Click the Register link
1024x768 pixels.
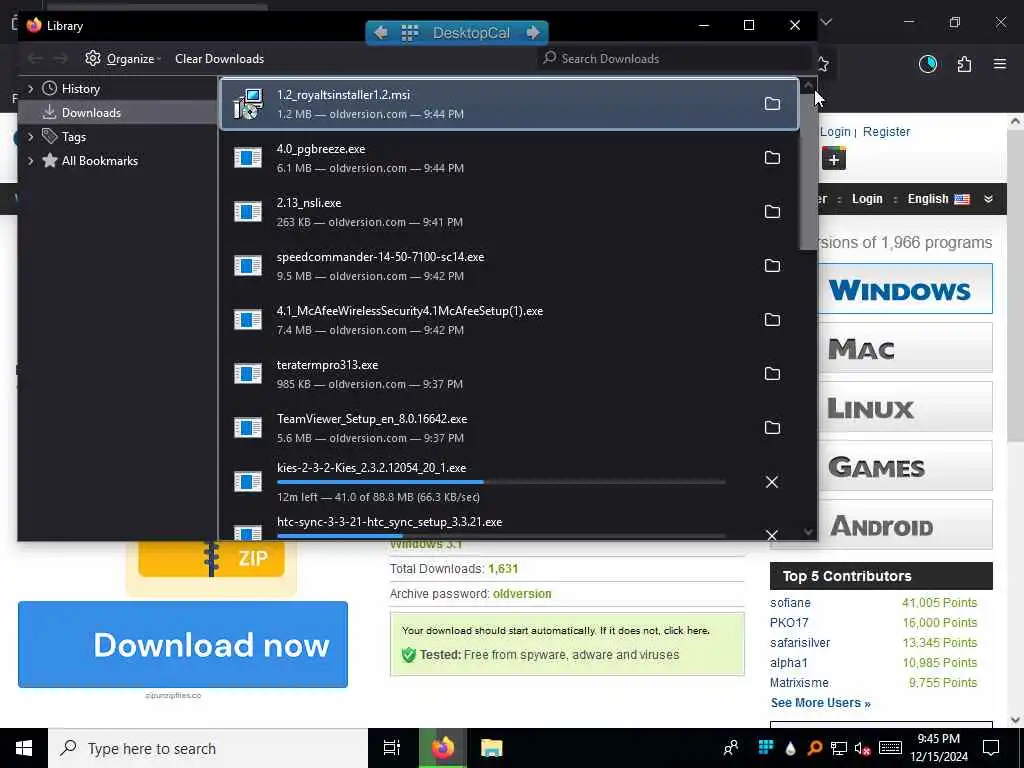pyautogui.click(x=886, y=132)
